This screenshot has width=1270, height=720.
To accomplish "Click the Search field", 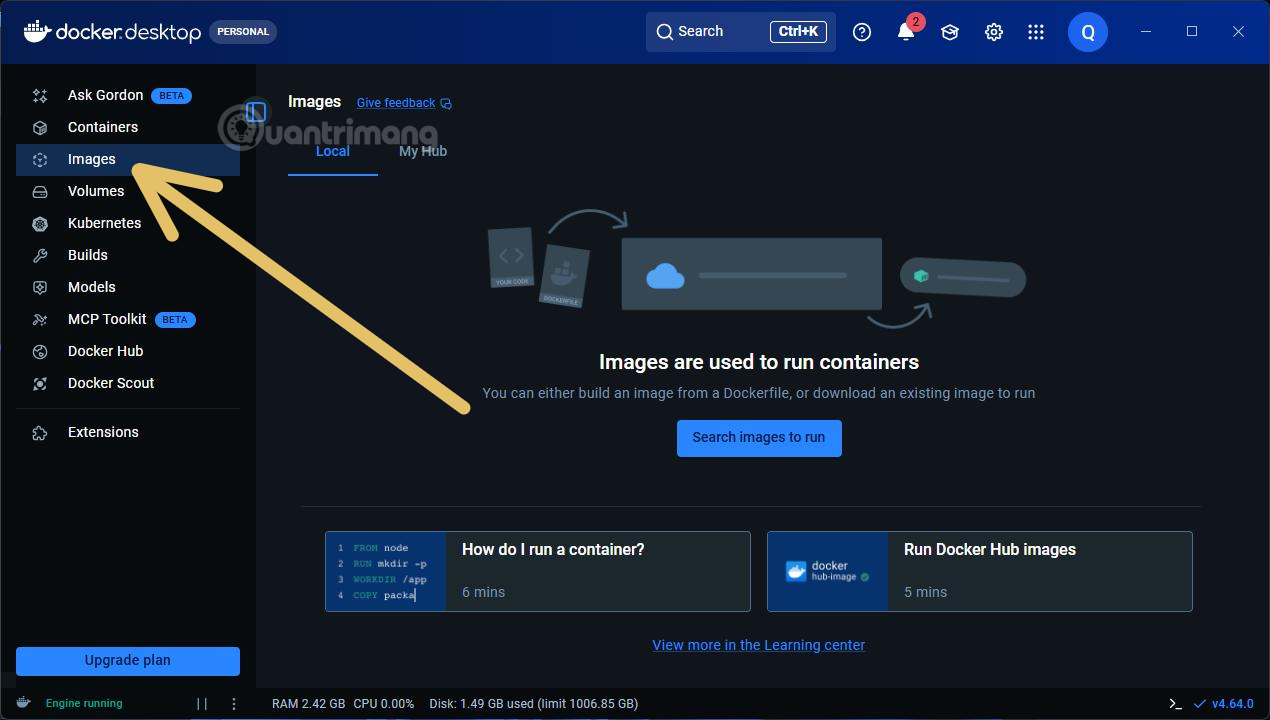I will click(741, 32).
